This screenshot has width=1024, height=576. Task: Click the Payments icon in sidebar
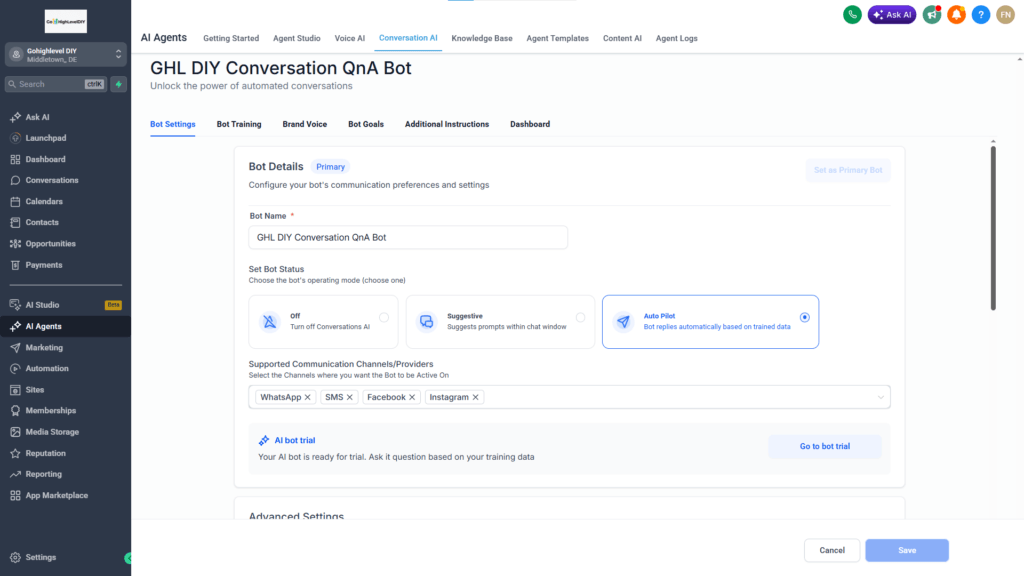coord(16,265)
